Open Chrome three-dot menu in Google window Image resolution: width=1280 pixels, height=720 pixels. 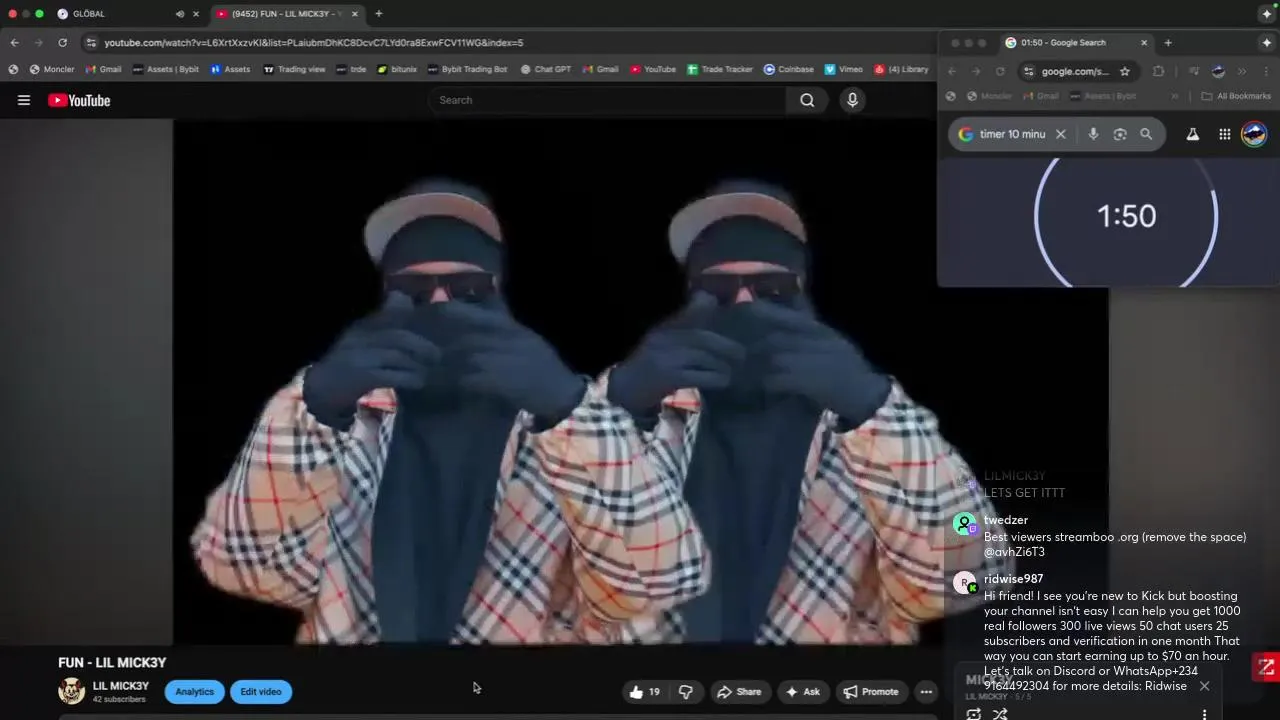[1266, 71]
